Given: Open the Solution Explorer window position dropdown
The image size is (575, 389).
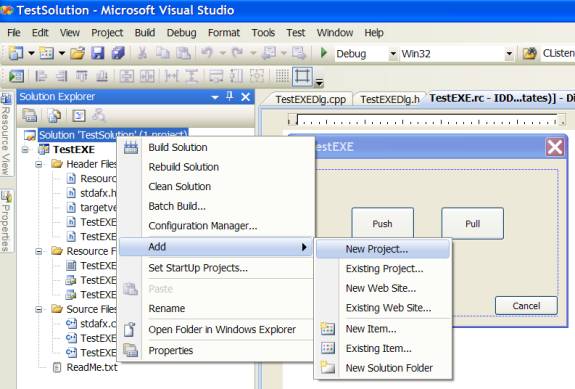Looking at the screenshot, I should [x=215, y=97].
